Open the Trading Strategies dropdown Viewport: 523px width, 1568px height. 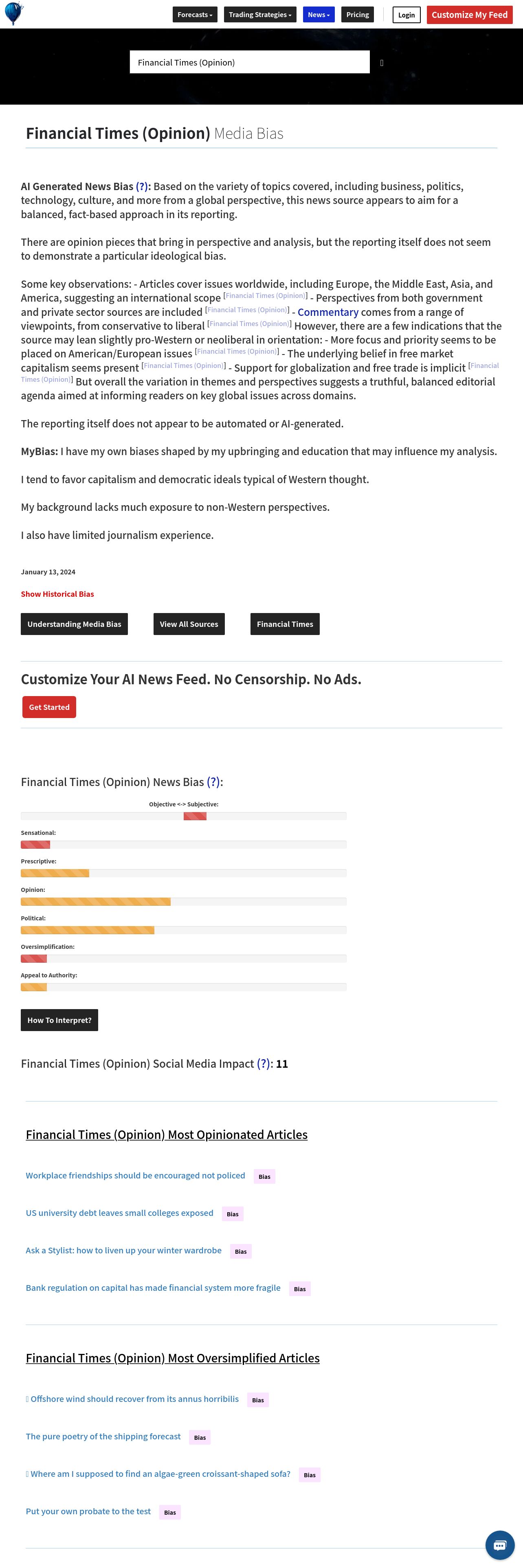point(260,15)
